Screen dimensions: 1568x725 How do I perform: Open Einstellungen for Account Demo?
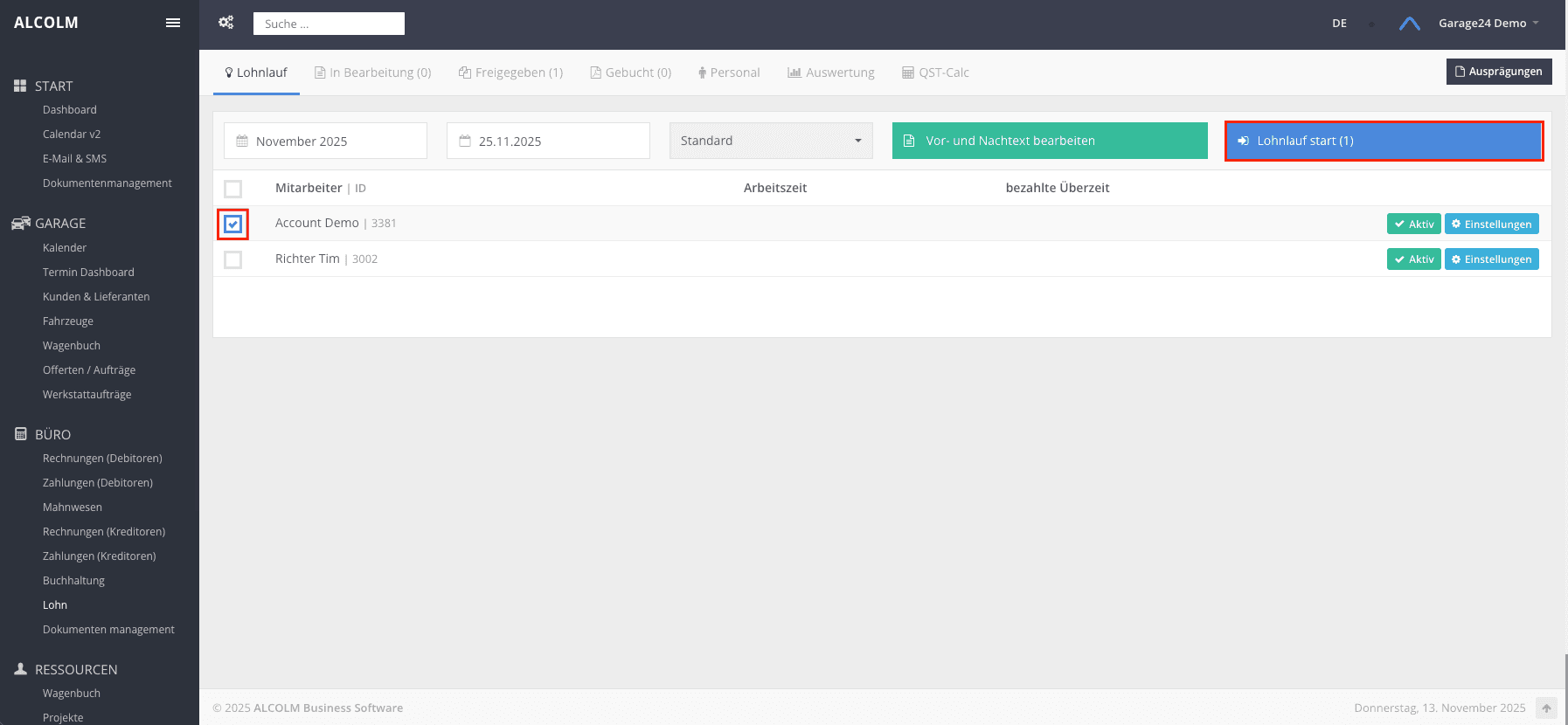(x=1492, y=224)
